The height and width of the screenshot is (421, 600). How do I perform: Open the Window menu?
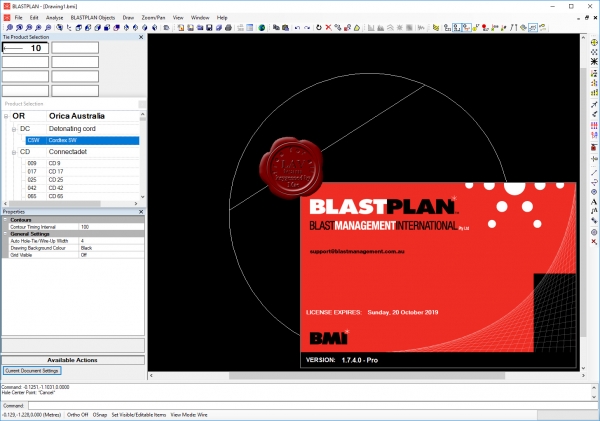(x=200, y=18)
